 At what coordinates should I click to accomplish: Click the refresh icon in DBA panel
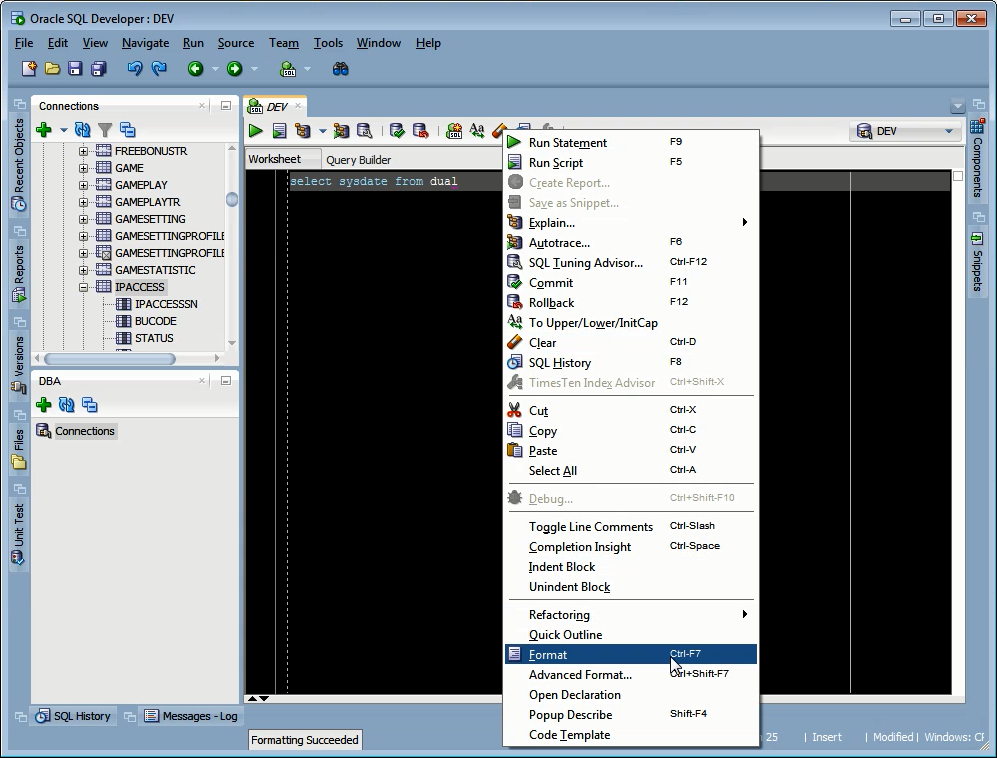pyautogui.click(x=66, y=405)
